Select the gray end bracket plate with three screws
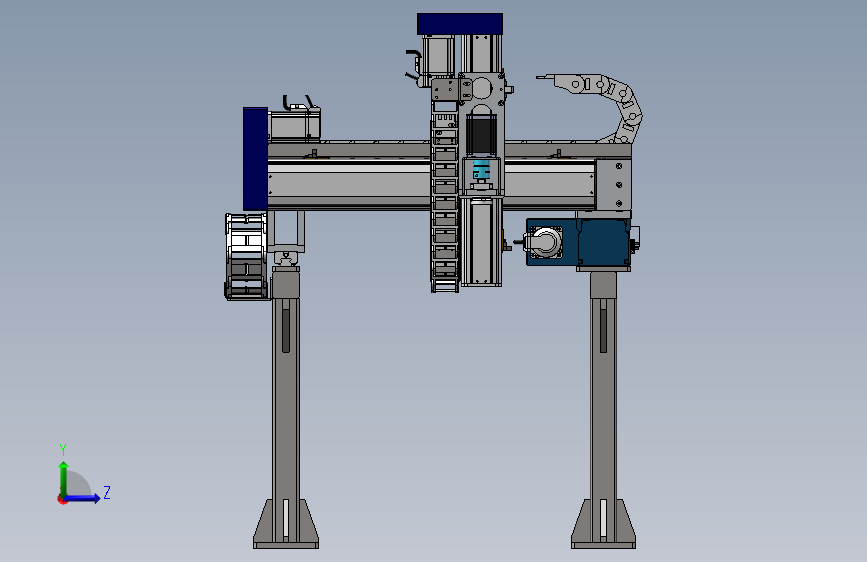 613,185
